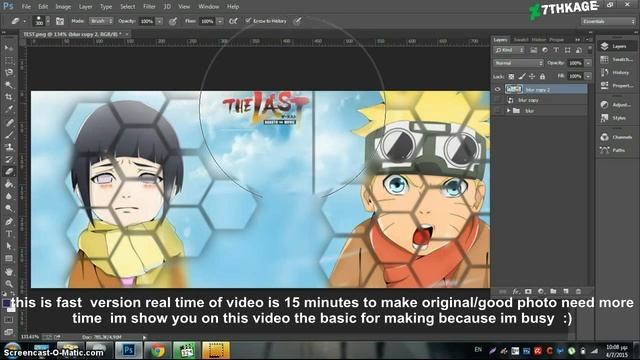
Task: Open Channels in collapsed panel dock
Action: (616, 137)
